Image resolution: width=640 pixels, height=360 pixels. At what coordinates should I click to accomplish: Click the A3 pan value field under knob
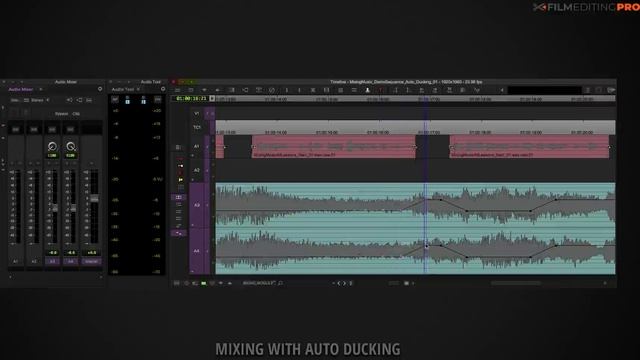[52, 156]
